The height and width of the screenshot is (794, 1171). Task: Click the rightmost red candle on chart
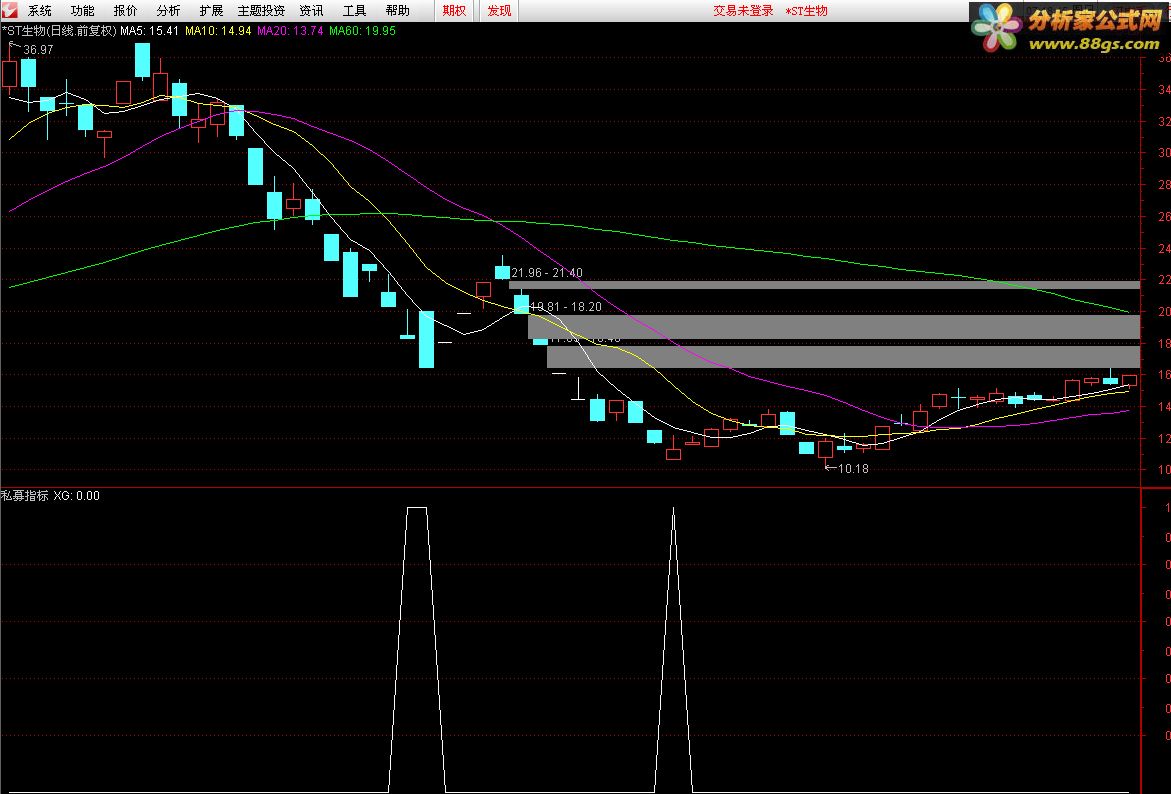pyautogui.click(x=1129, y=381)
